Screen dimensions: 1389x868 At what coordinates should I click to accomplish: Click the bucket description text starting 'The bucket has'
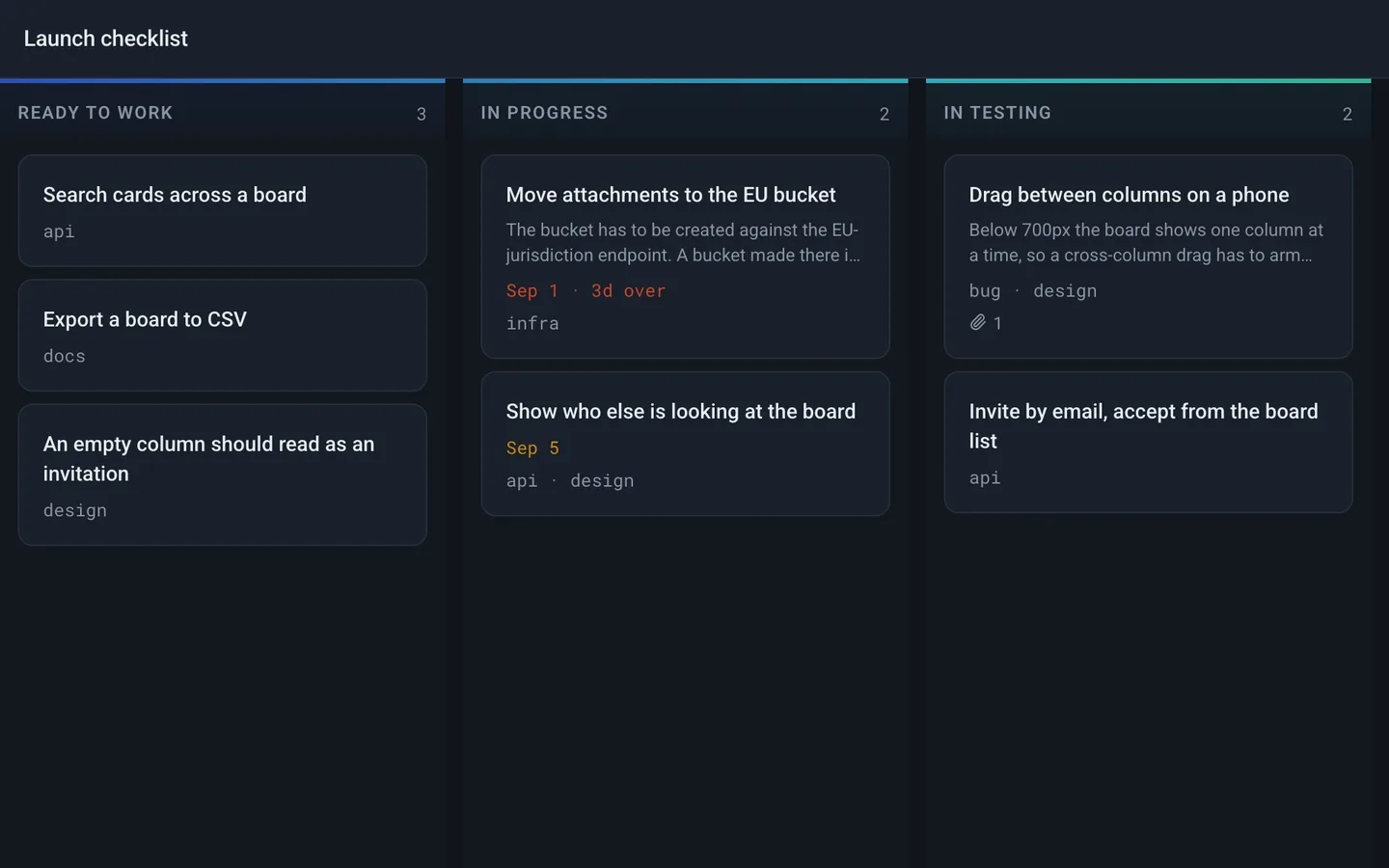[683, 242]
